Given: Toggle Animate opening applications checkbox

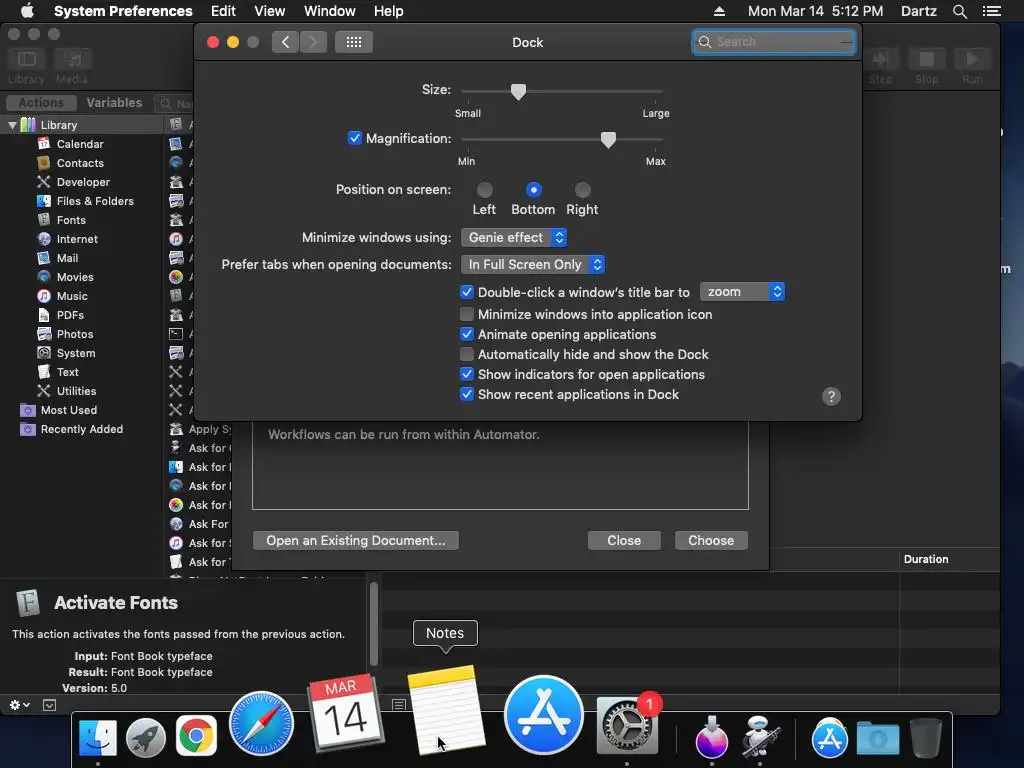Looking at the screenshot, I should [466, 334].
